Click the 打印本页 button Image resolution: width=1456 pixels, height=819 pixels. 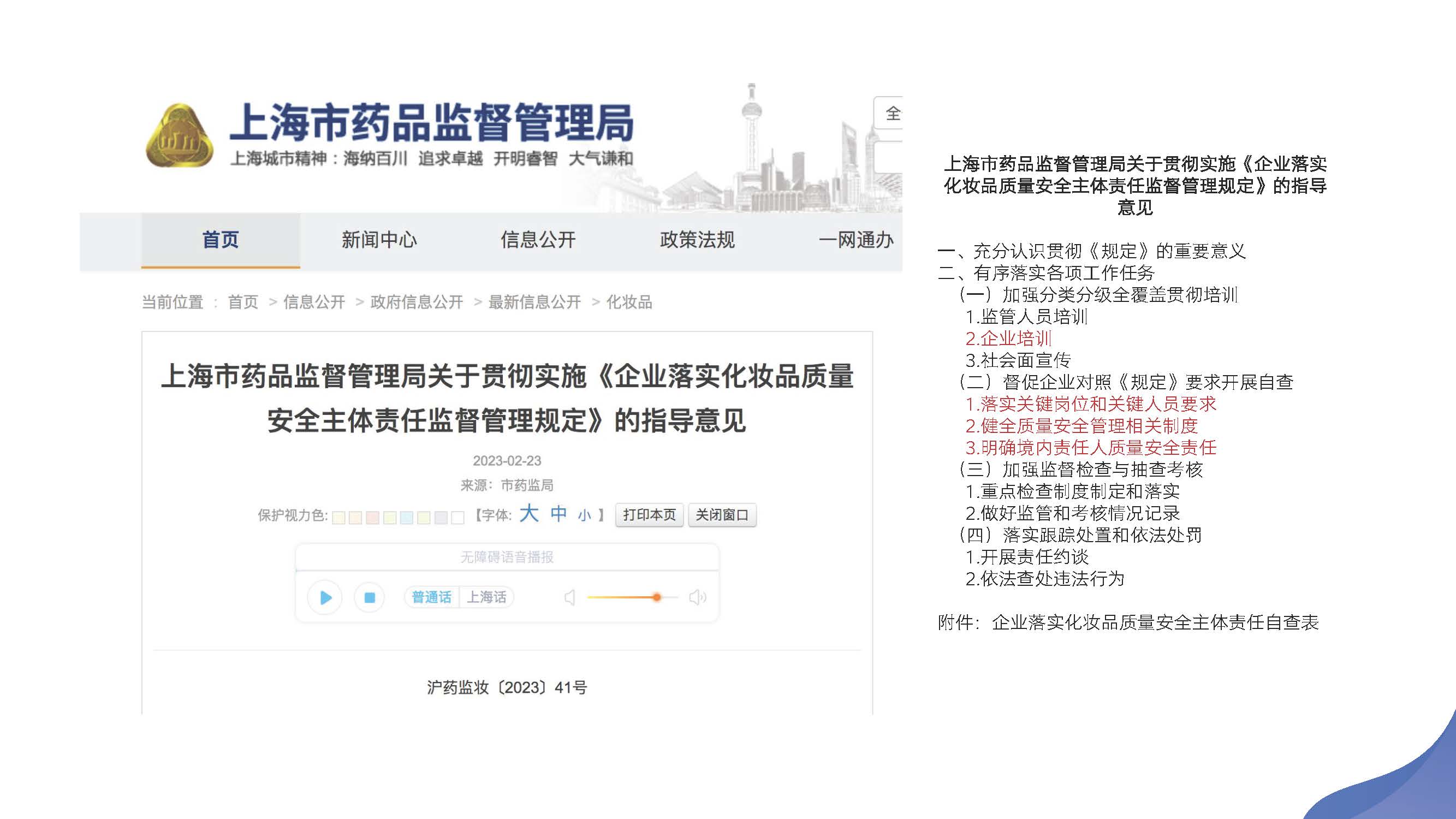tap(650, 515)
